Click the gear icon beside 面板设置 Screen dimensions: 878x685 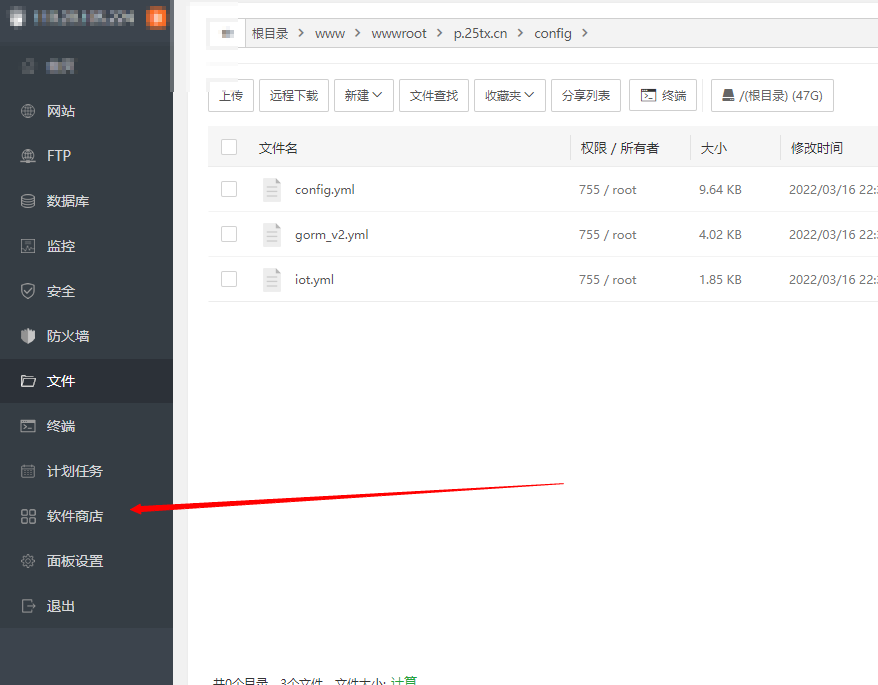[28, 561]
